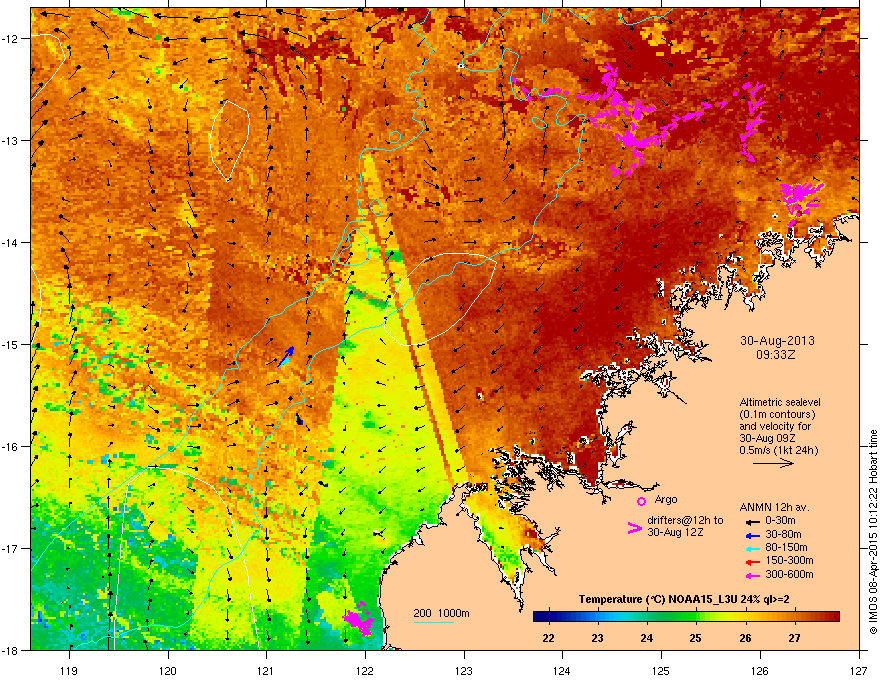The image size is (880, 680).
Task: Click the colorbar tick label 22
Action: [548, 638]
